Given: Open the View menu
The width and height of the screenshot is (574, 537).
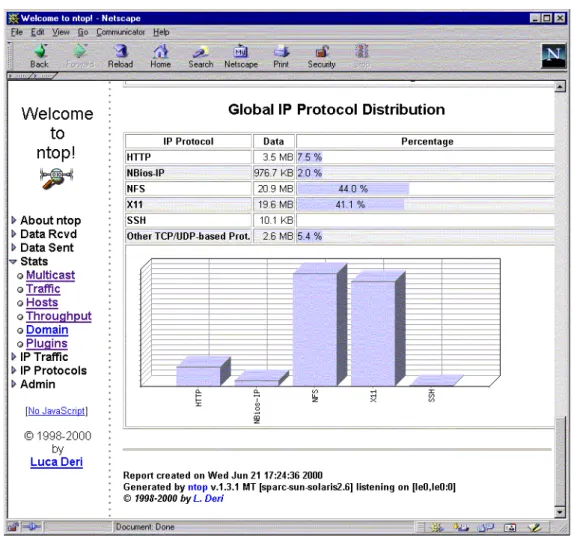Looking at the screenshot, I should click(x=60, y=32).
